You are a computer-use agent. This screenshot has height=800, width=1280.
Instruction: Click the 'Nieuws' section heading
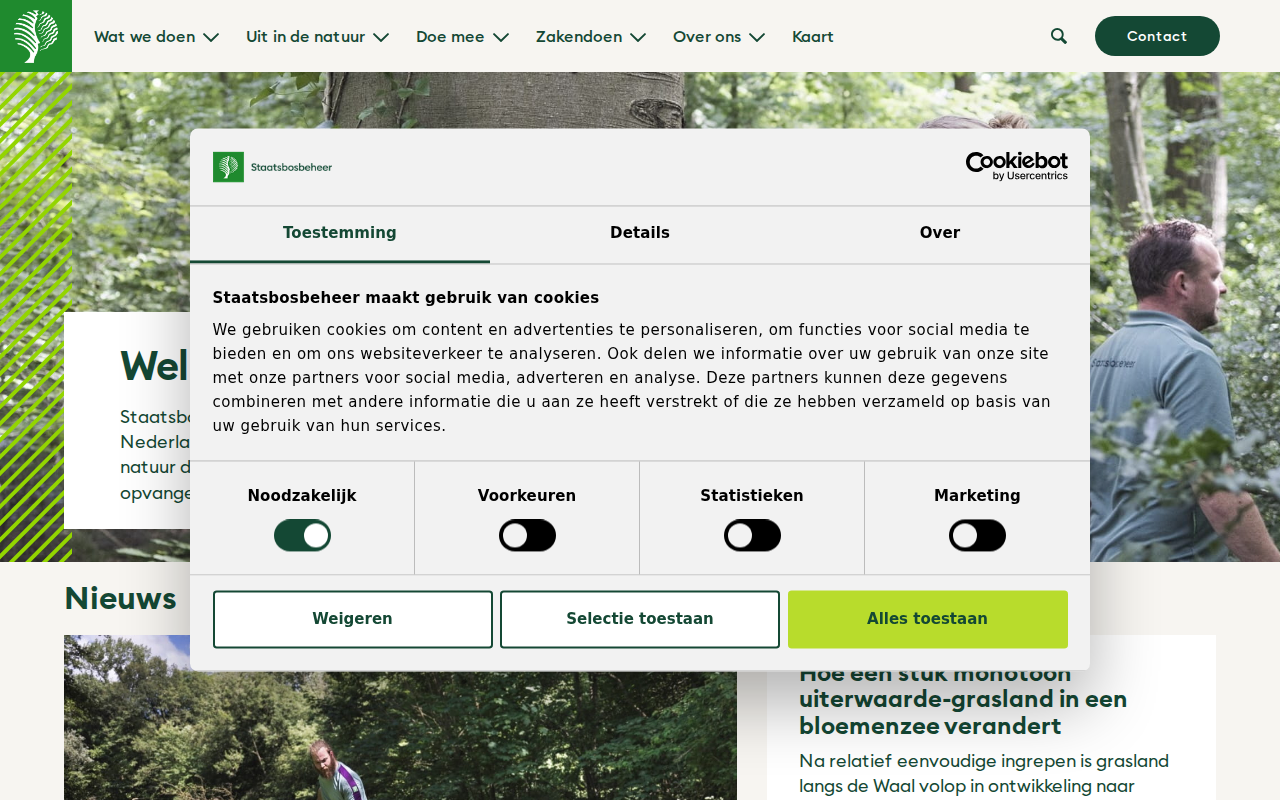(x=120, y=598)
